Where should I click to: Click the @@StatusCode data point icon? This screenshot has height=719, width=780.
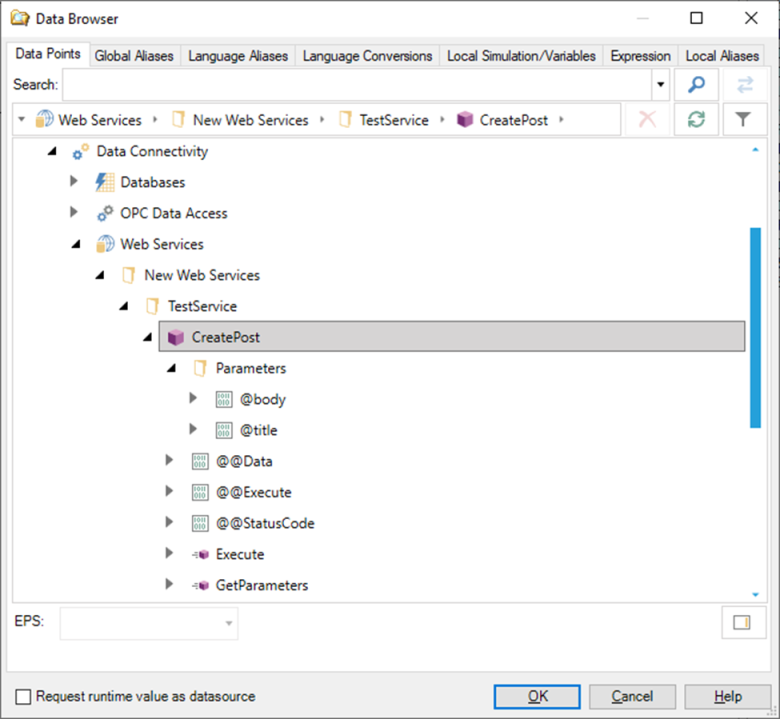200,523
